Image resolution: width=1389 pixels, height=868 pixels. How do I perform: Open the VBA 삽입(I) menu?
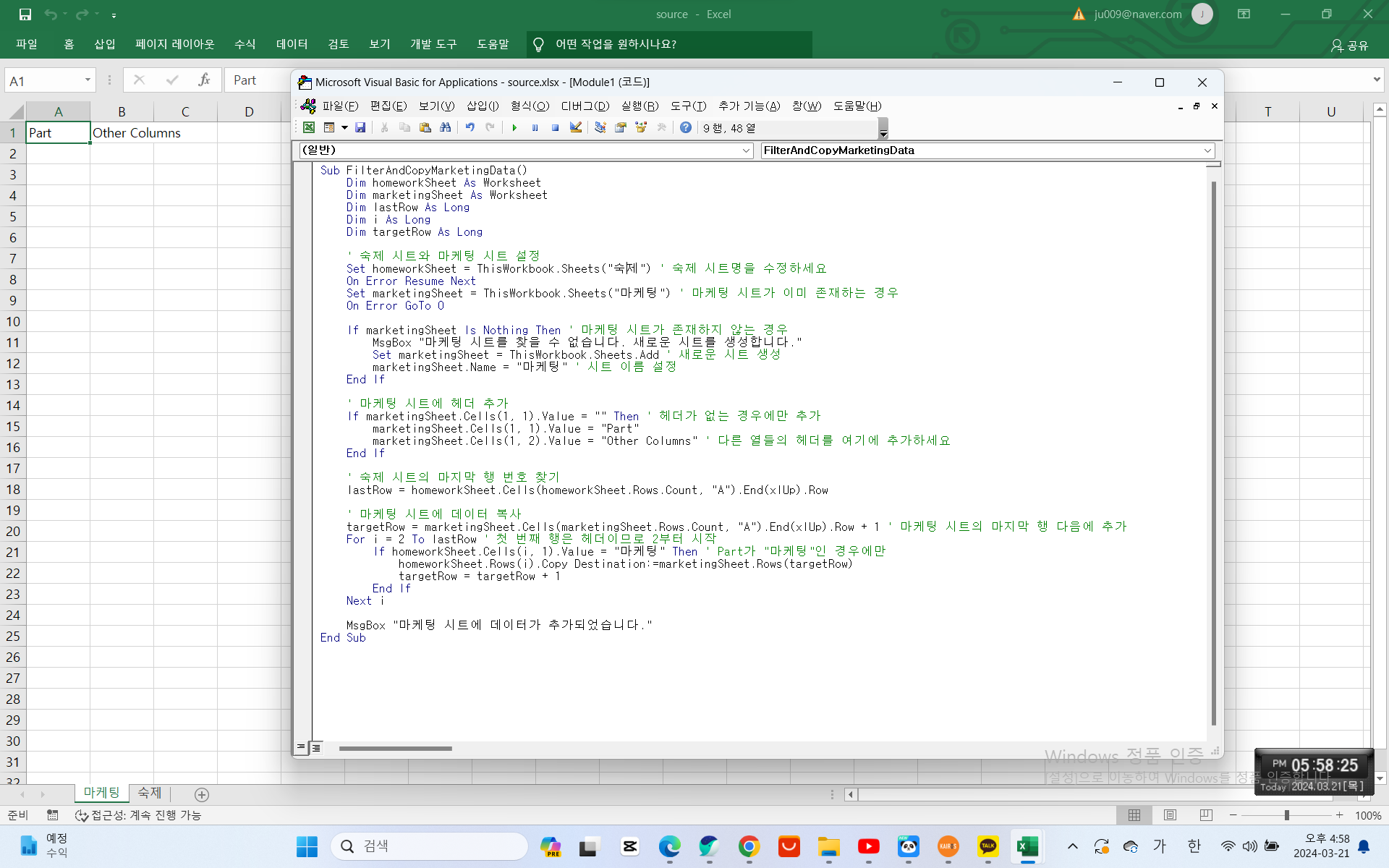(483, 106)
